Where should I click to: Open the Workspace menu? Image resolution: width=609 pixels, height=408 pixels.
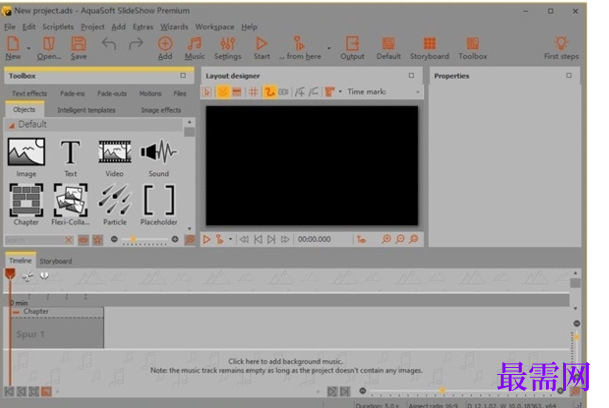tap(214, 27)
